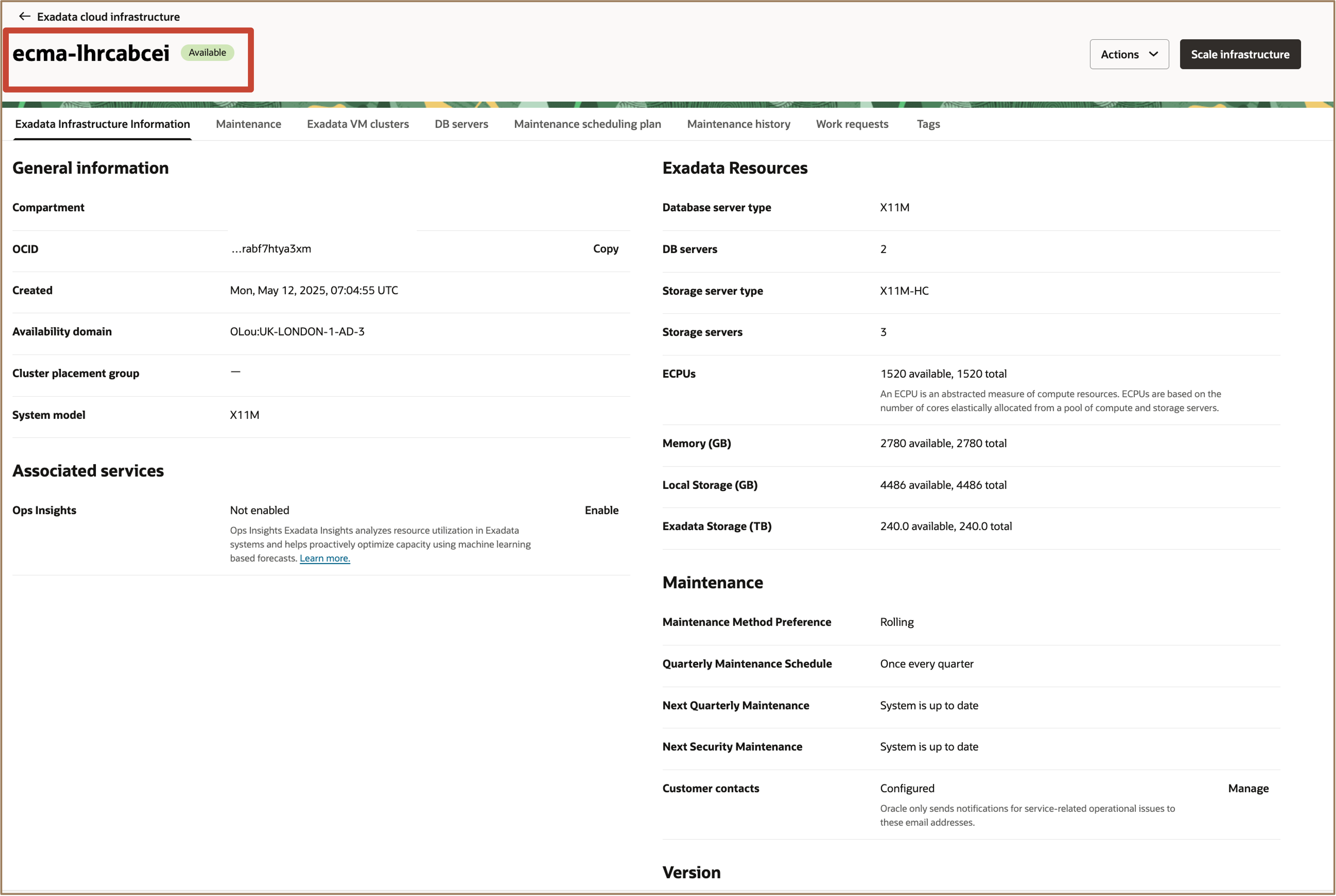The width and height of the screenshot is (1336, 896).
Task: Open the Work requests tab
Action: [x=851, y=123]
